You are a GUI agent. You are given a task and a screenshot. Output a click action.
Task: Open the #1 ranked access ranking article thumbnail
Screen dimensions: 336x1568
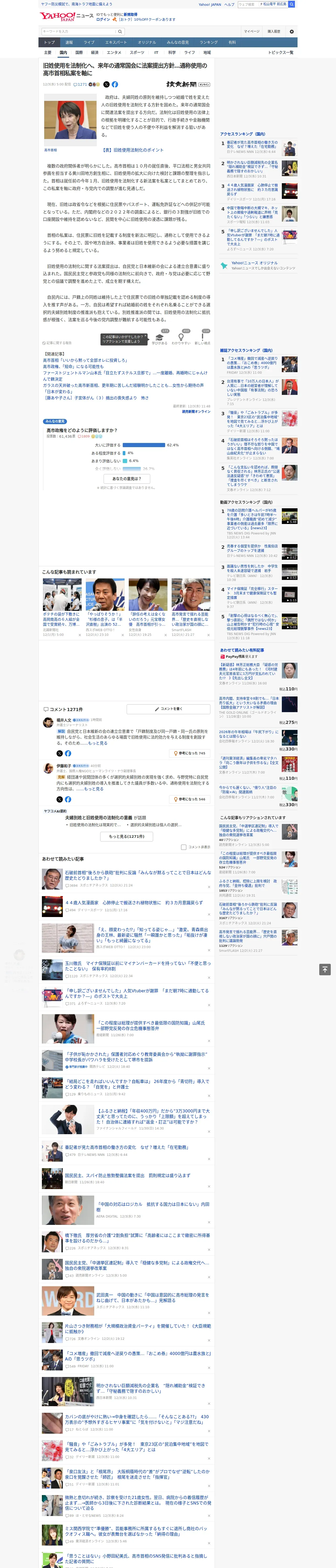pos(290,148)
